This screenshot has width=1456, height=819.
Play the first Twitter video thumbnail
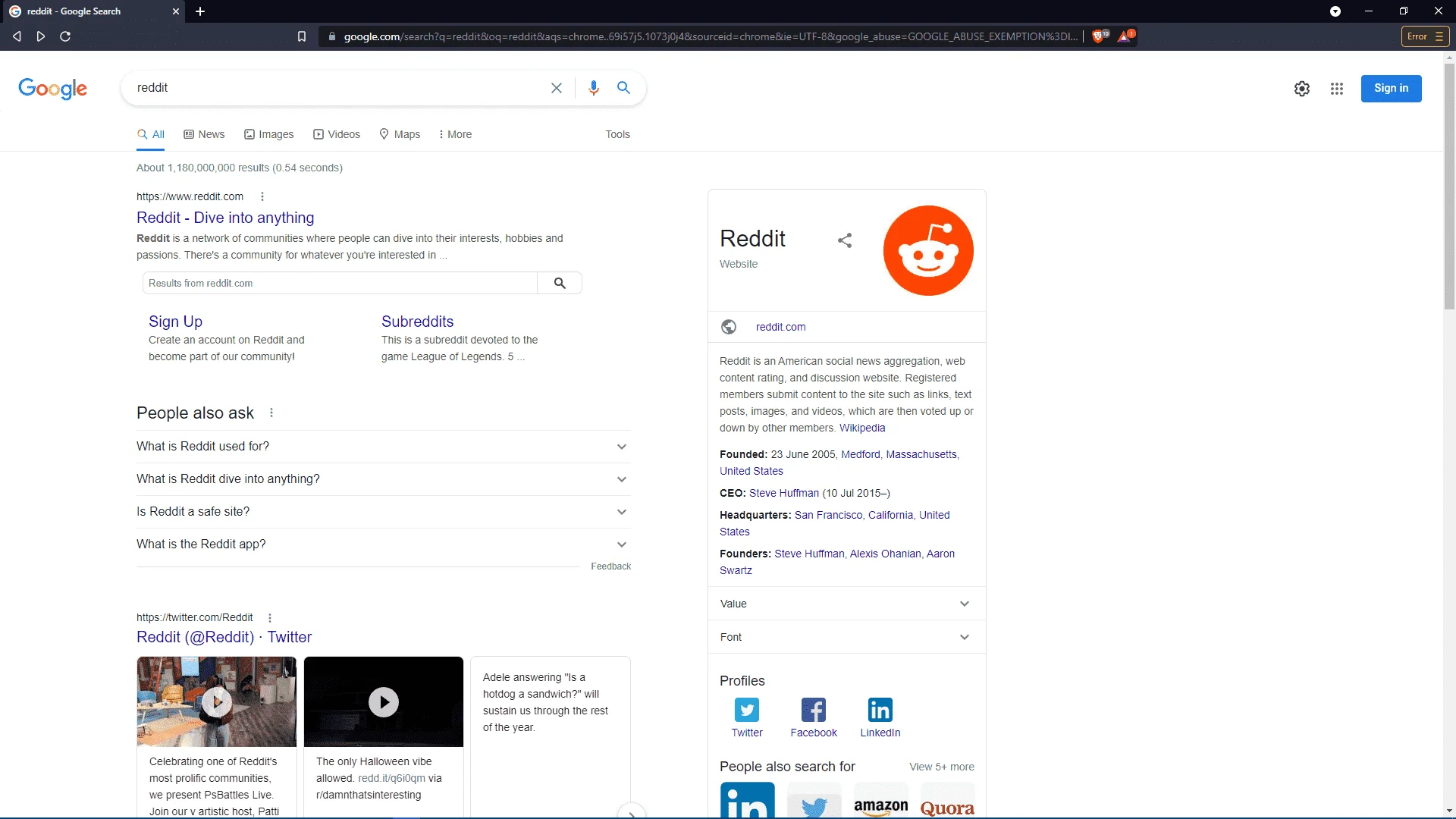(217, 702)
